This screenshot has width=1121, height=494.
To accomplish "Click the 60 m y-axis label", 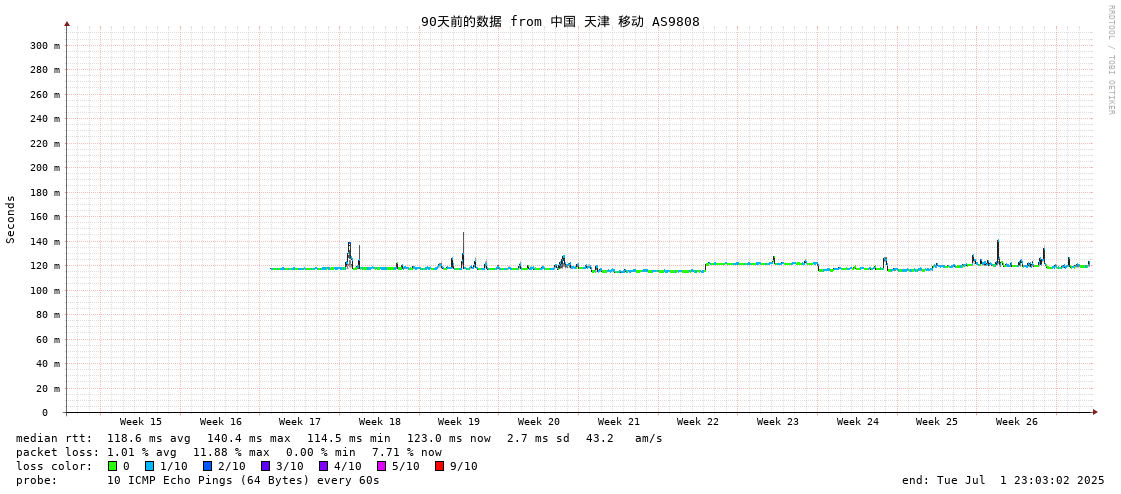I will tap(48, 340).
